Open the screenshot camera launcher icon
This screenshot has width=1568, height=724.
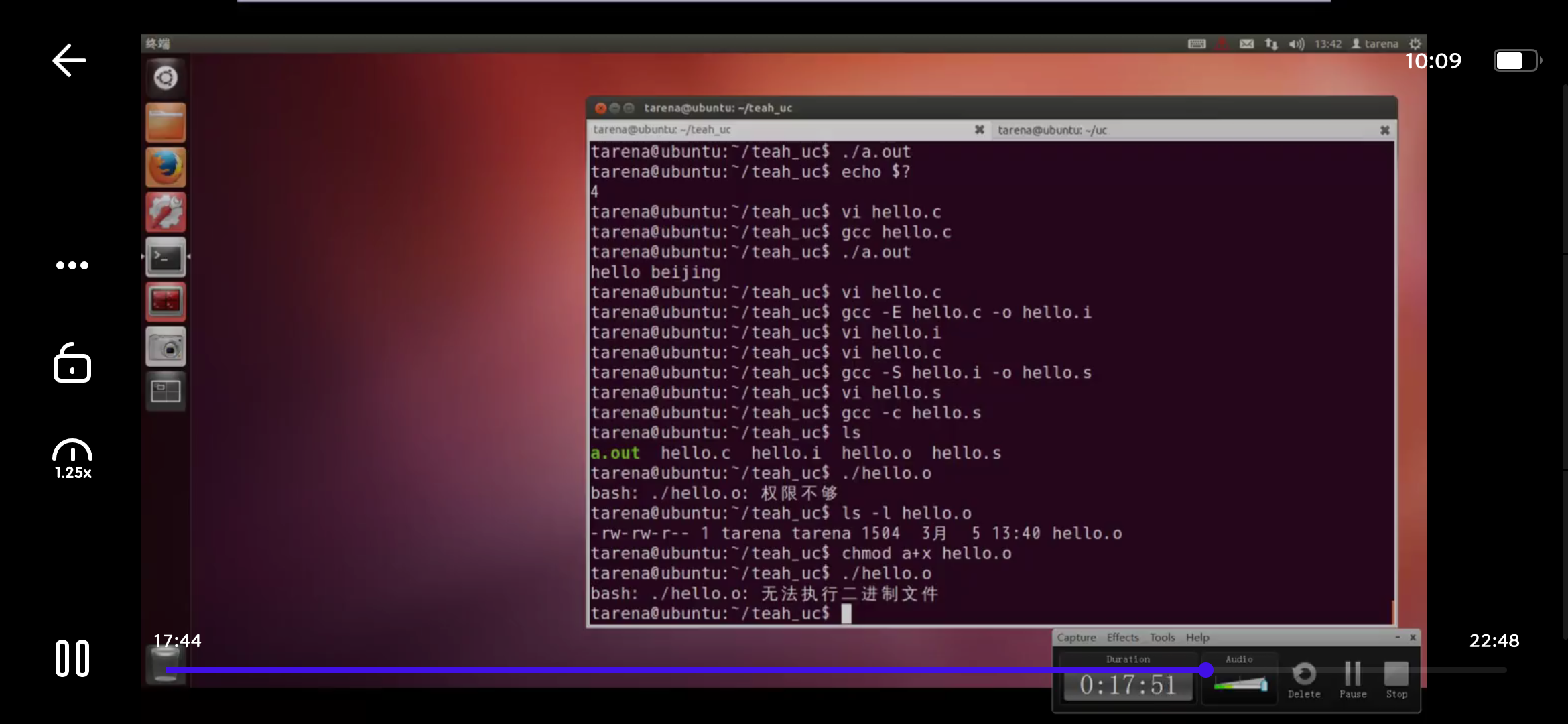click(166, 347)
